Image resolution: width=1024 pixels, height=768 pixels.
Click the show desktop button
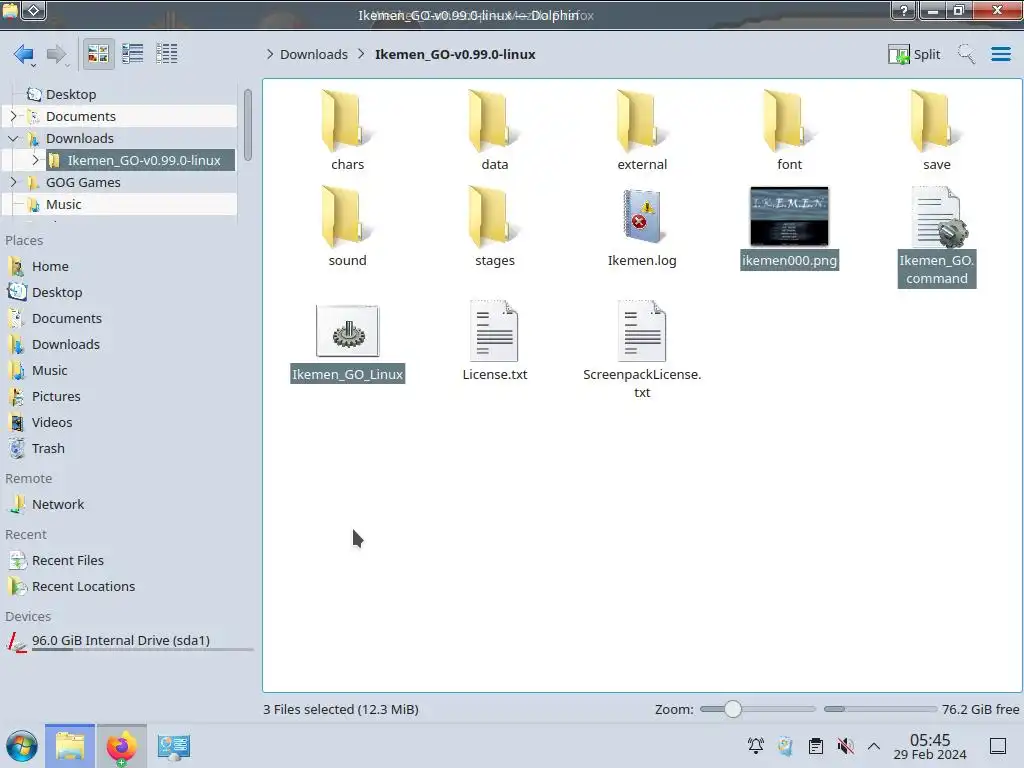click(998, 746)
